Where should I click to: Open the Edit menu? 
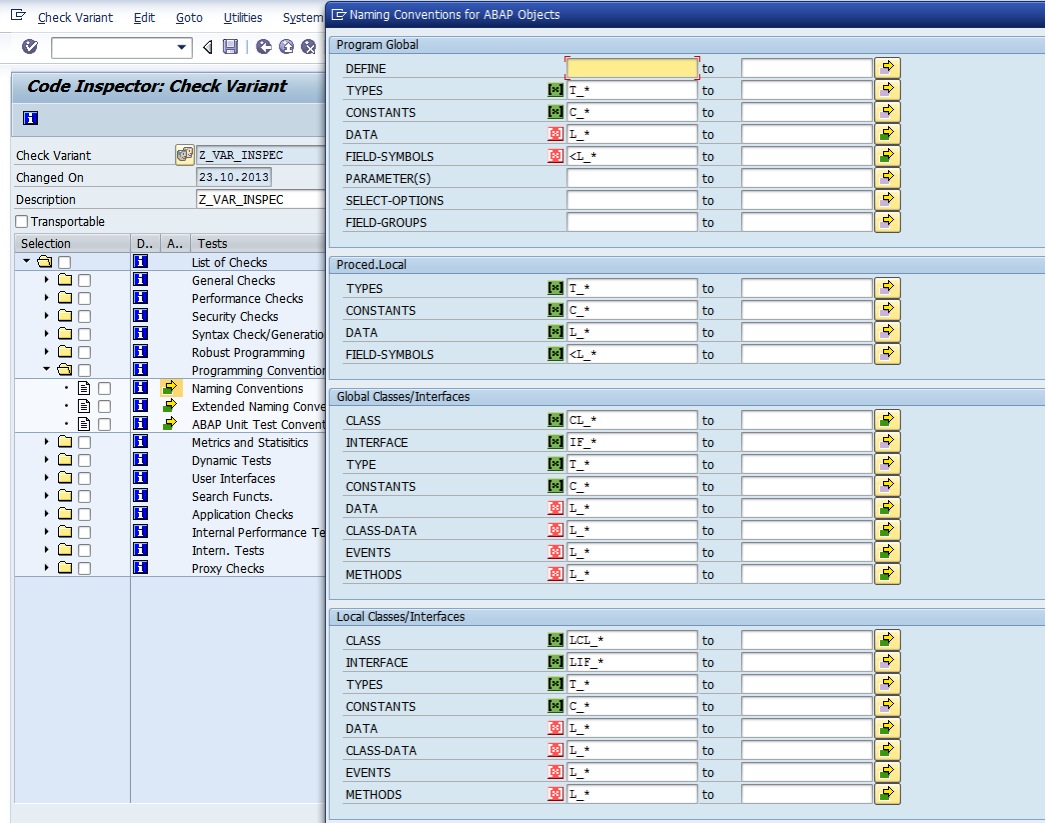coord(144,17)
